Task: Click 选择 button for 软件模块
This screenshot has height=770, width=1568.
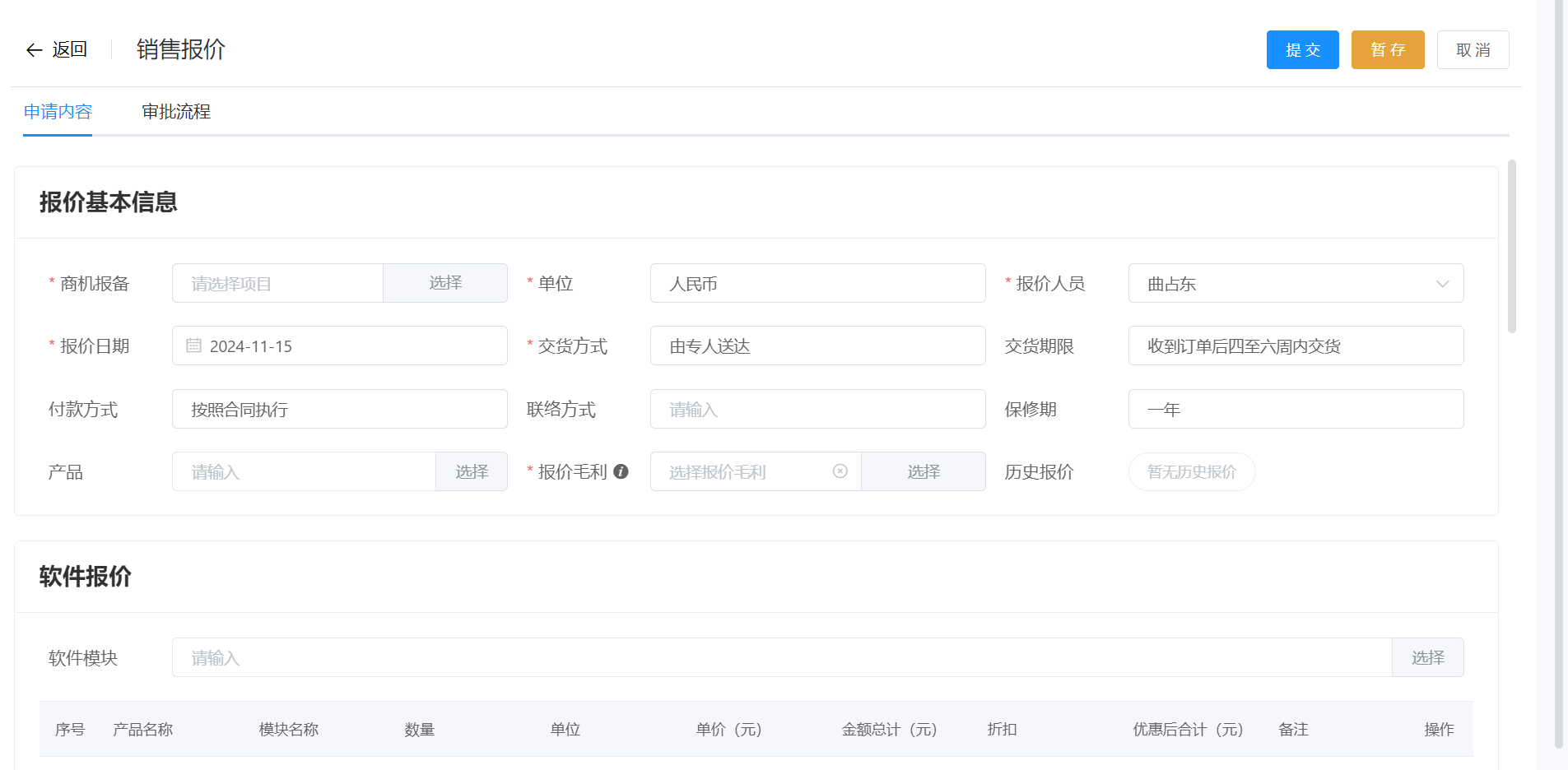Action: pyautogui.click(x=1426, y=657)
